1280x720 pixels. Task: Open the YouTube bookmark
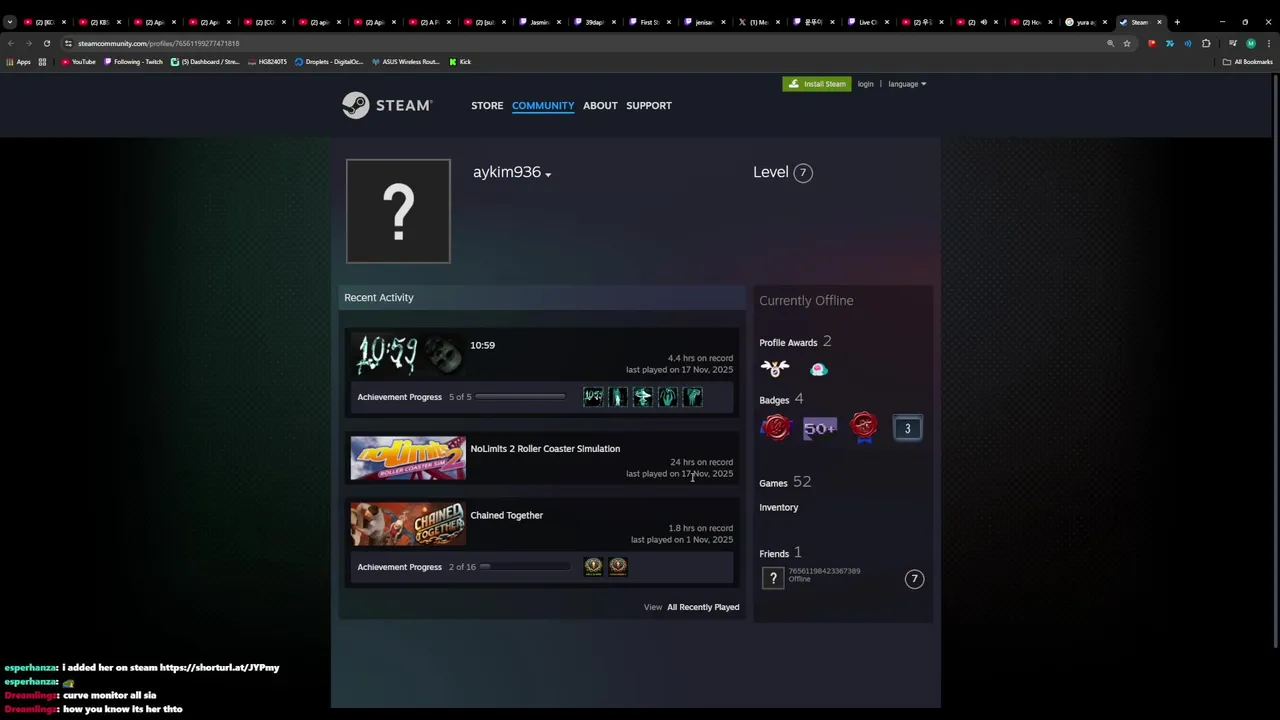tap(78, 62)
